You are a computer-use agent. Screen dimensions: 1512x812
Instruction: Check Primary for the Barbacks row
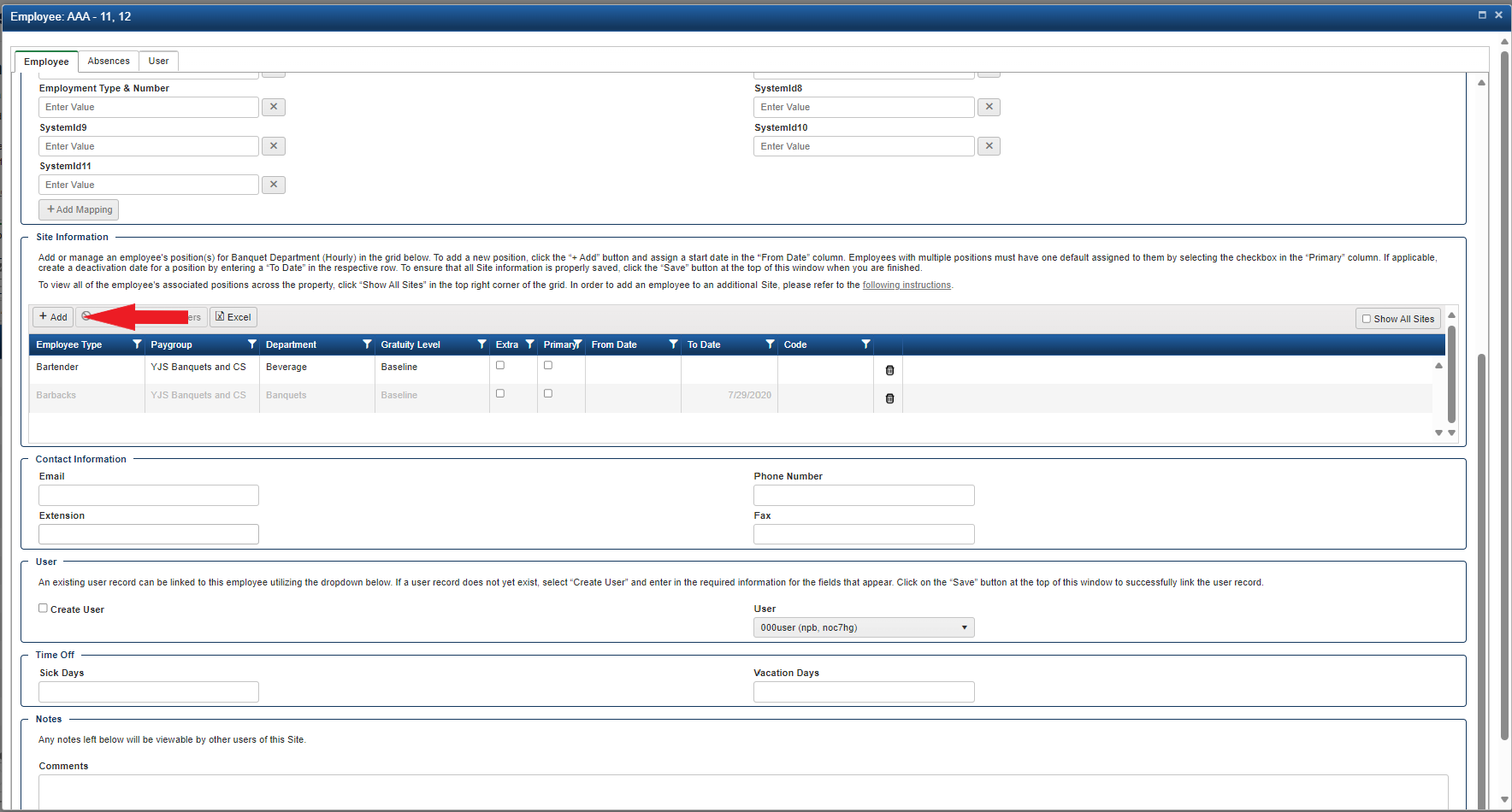coord(548,393)
